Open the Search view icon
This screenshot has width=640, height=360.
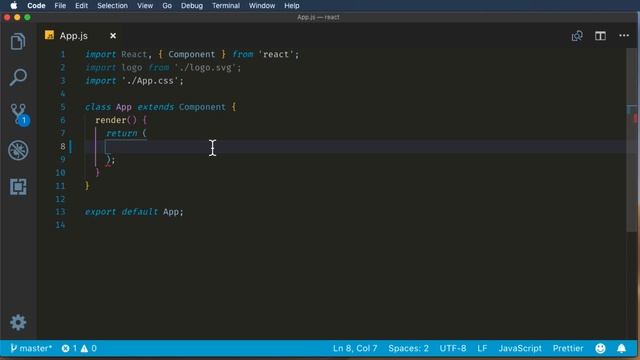pos(18,77)
